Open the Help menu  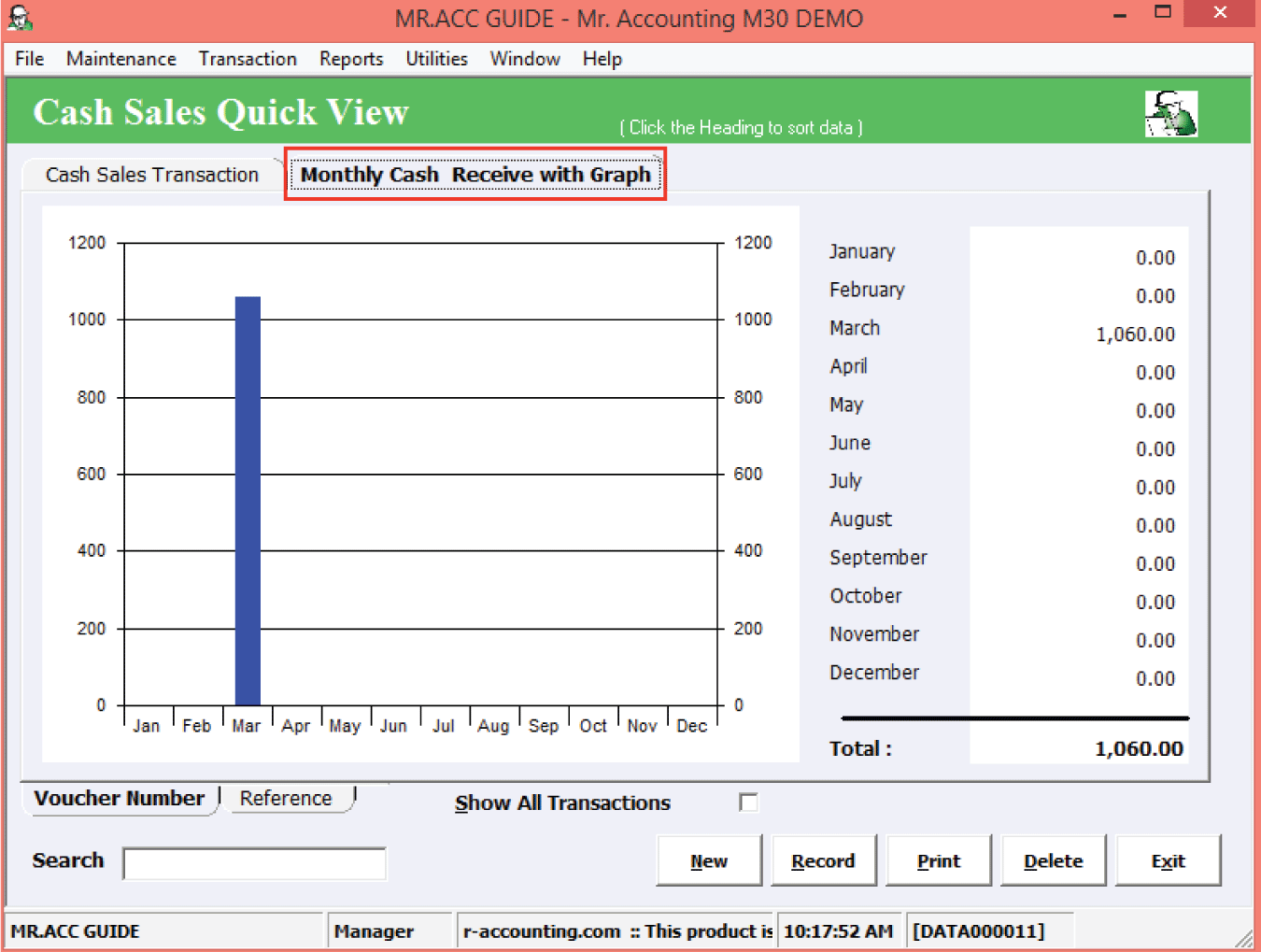pos(602,59)
